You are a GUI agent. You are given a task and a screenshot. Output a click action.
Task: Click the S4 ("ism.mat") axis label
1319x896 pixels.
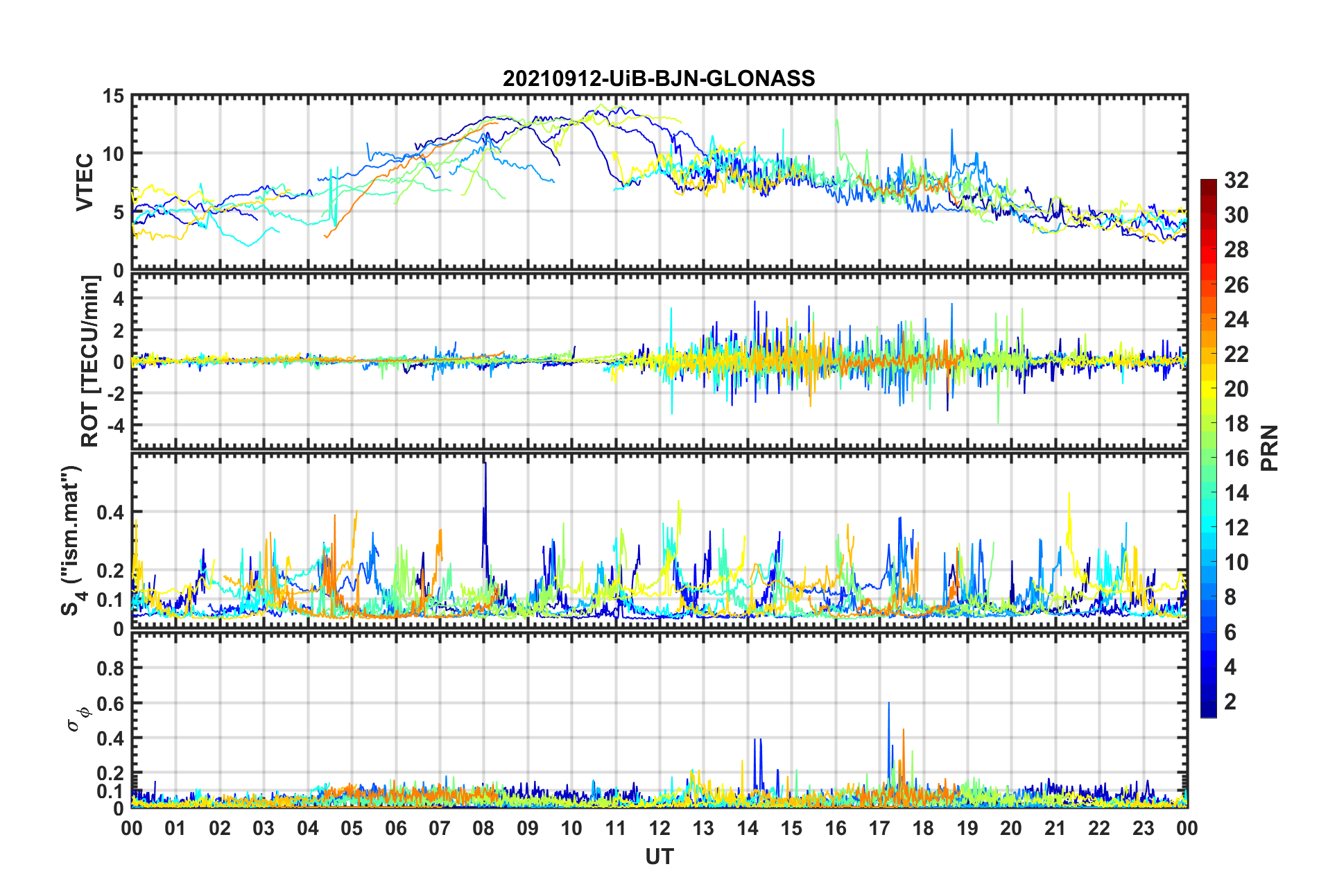pos(72,541)
